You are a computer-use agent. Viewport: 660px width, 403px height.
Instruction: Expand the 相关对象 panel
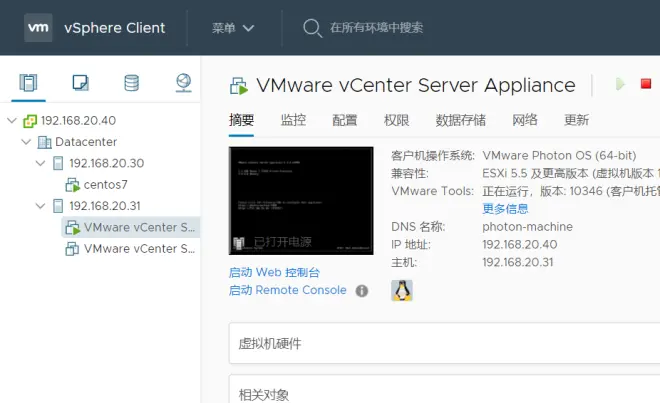444,389
